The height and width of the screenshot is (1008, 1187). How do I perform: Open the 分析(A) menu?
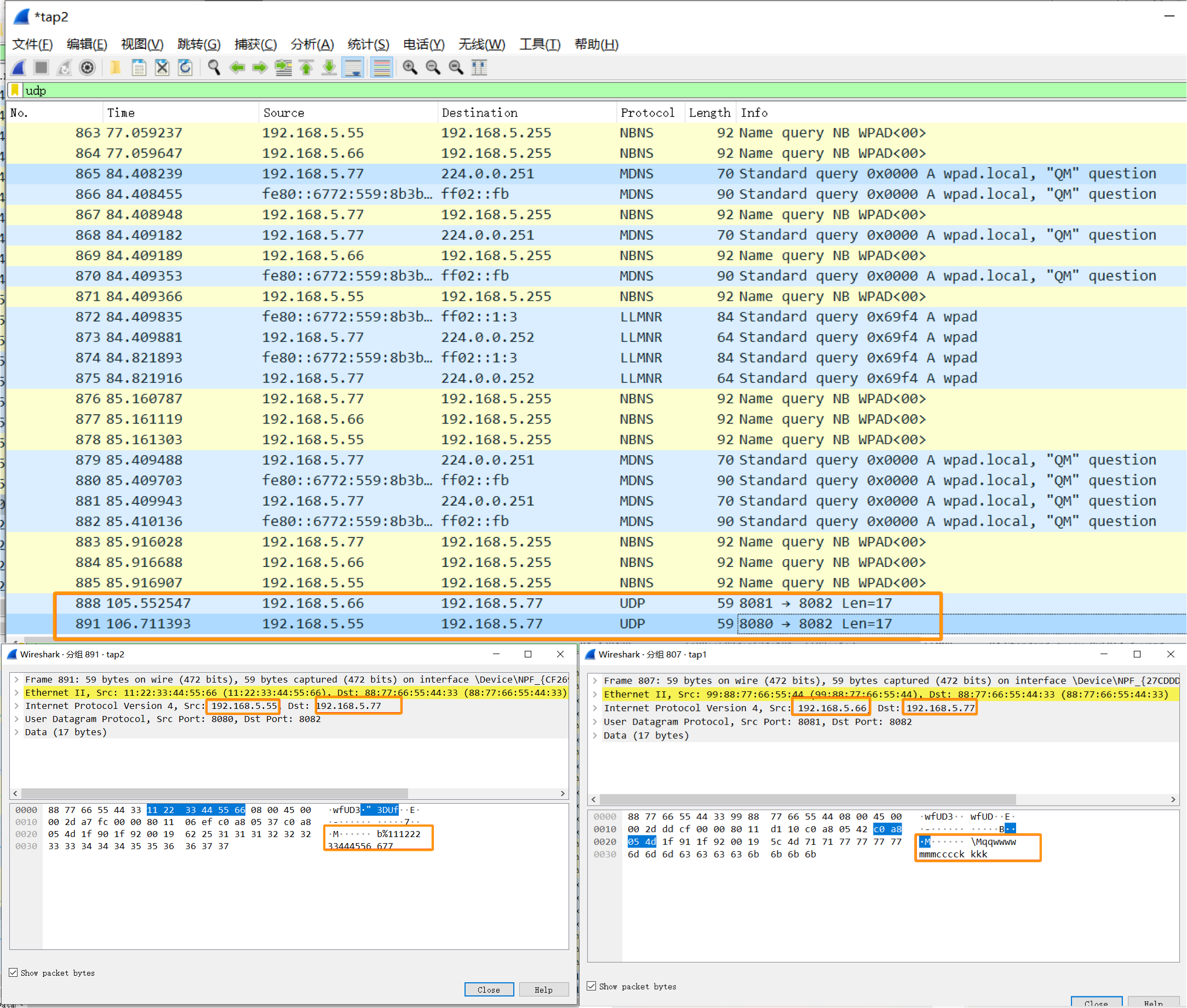coord(312,44)
